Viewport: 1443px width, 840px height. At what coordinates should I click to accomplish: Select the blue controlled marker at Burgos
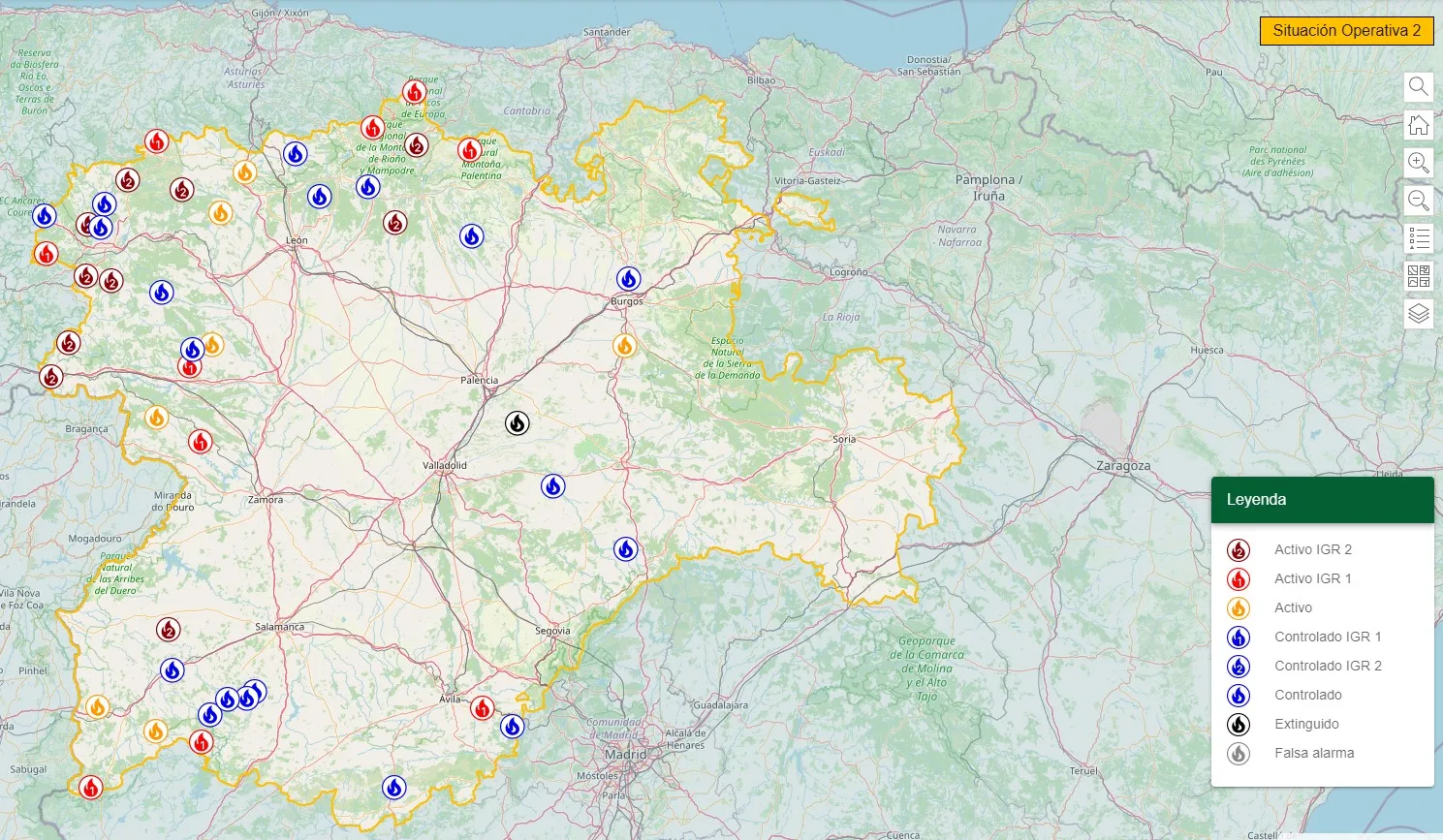628,279
